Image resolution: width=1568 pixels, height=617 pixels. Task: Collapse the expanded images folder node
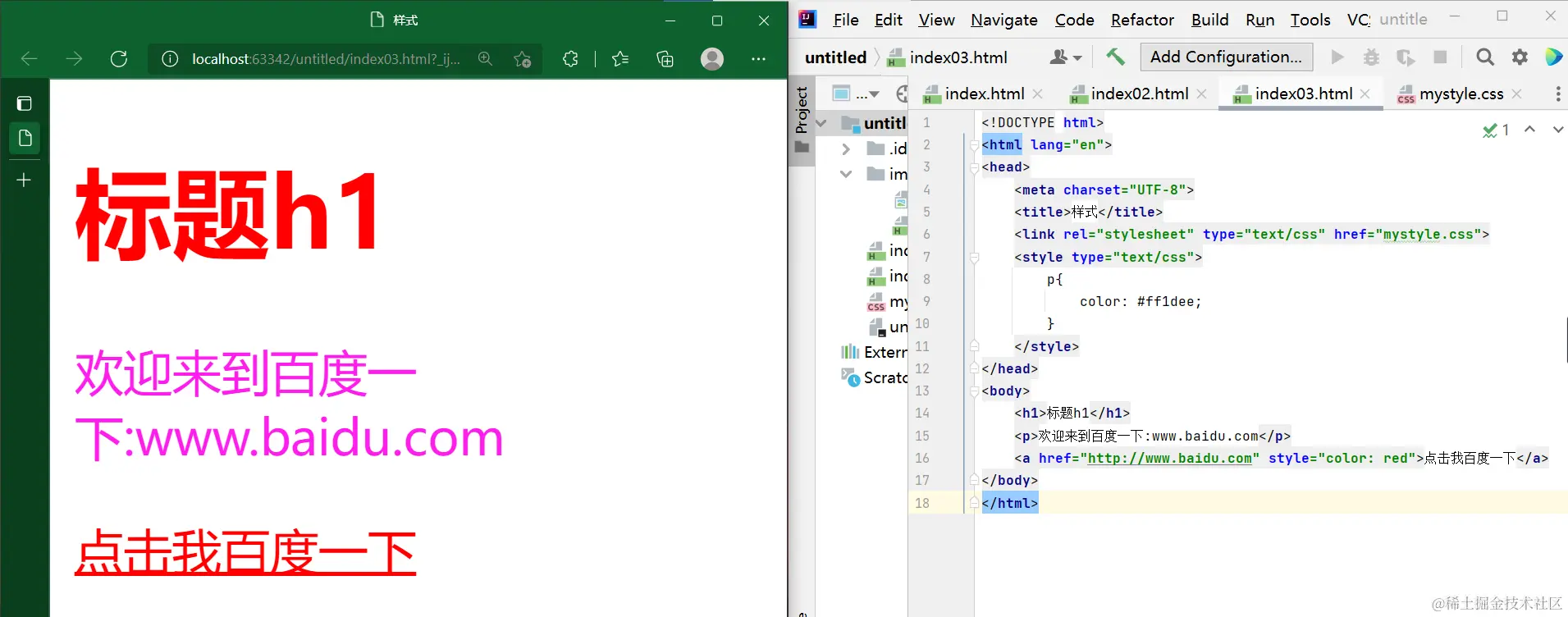click(846, 174)
